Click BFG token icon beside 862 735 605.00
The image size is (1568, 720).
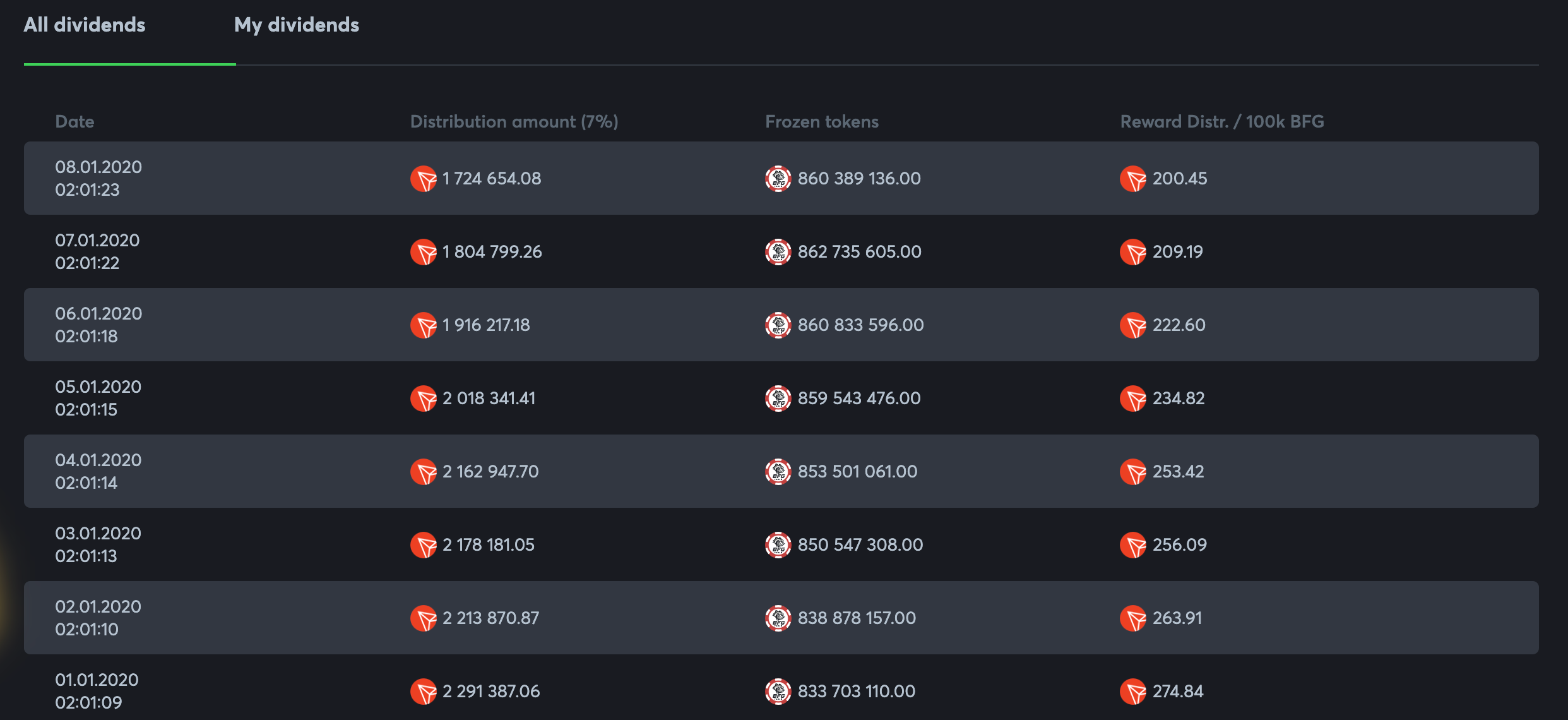coord(778,252)
